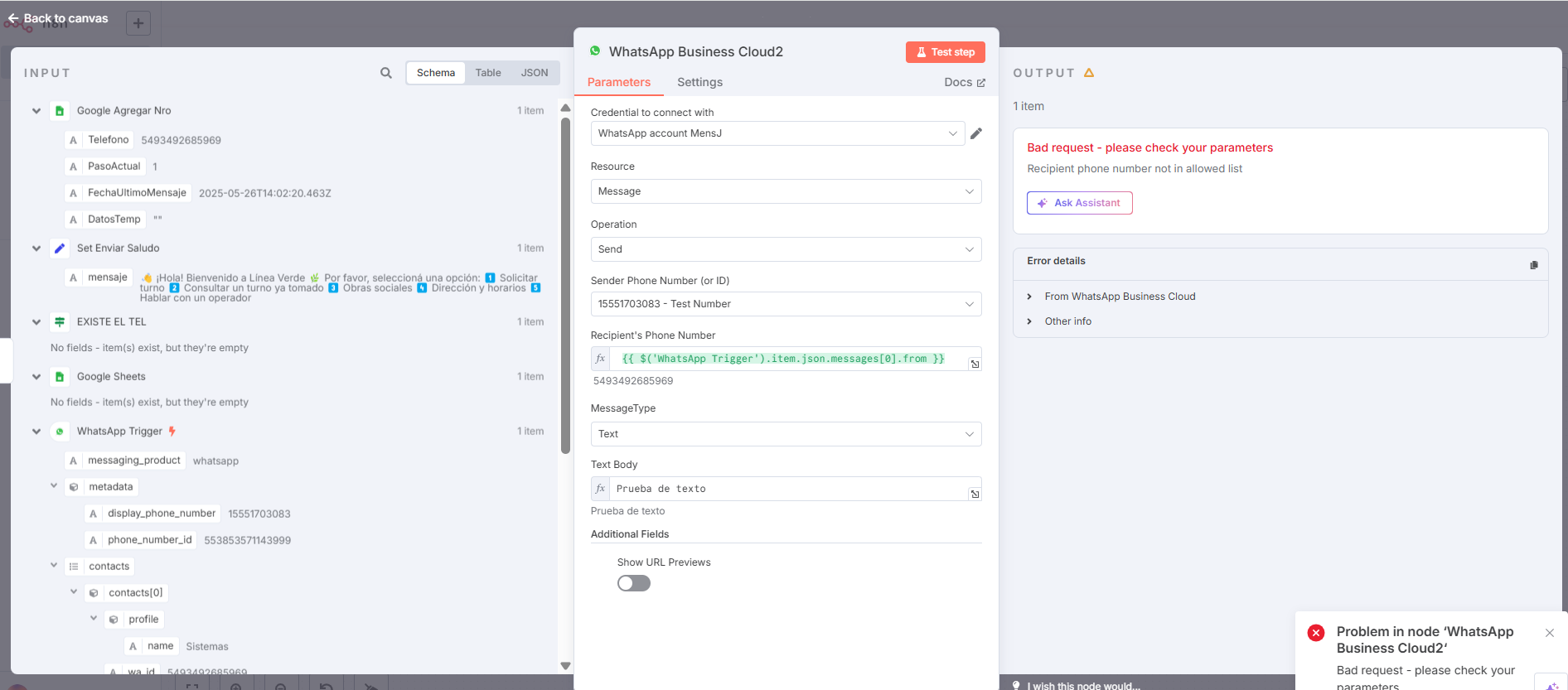The image size is (1568, 690).
Task: Toggle Show URL Previews switch
Action: point(634,583)
